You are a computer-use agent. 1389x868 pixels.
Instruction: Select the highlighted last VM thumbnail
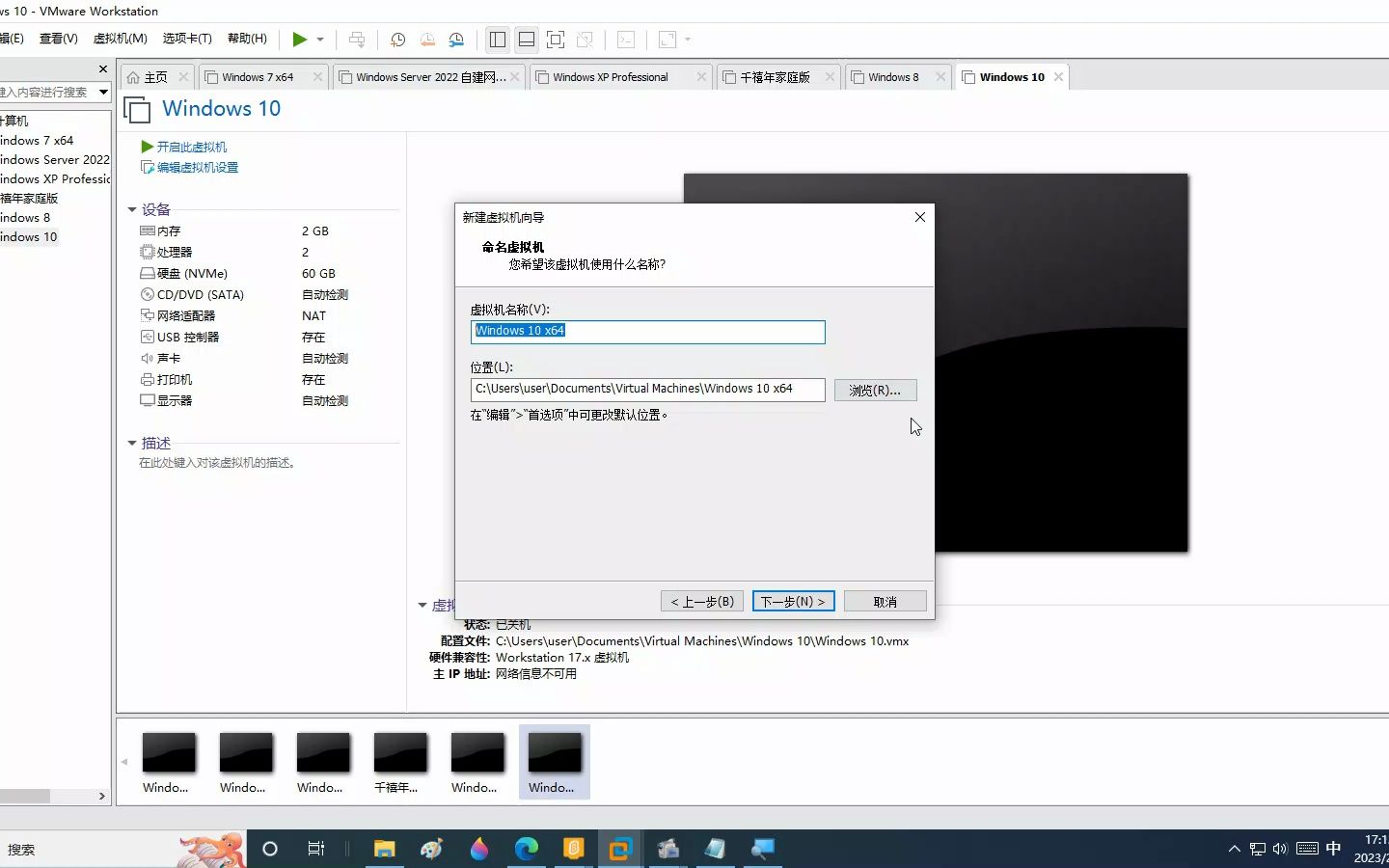click(555, 762)
